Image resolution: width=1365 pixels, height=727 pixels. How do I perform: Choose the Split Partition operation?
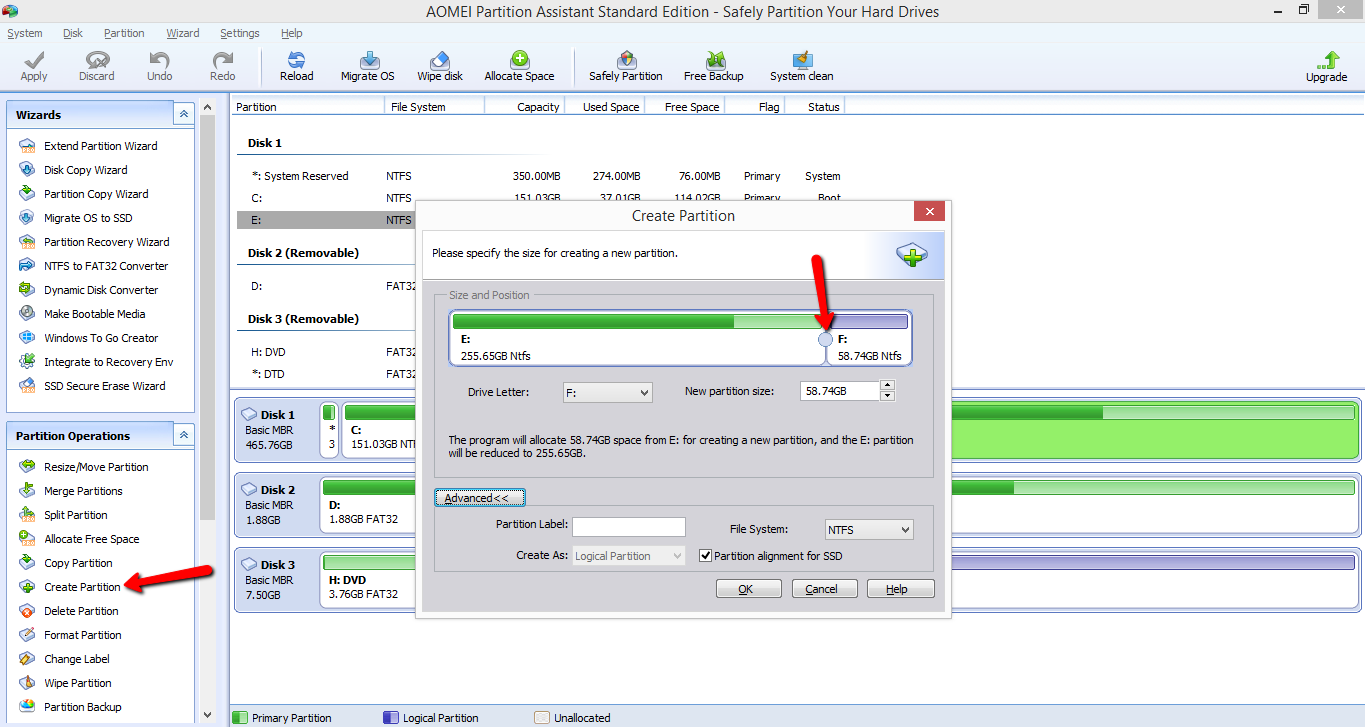[x=76, y=515]
